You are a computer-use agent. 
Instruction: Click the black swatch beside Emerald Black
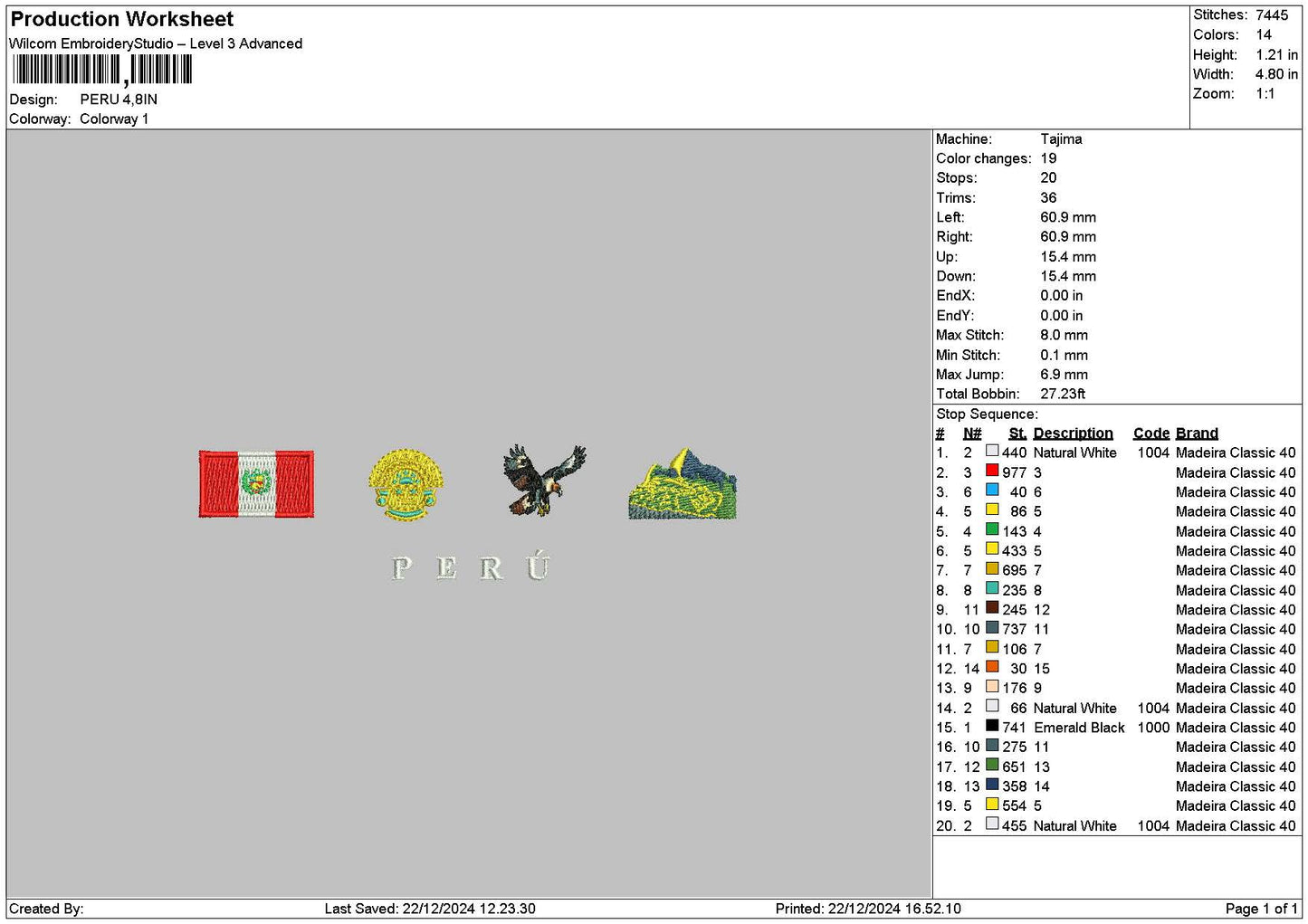tap(992, 726)
